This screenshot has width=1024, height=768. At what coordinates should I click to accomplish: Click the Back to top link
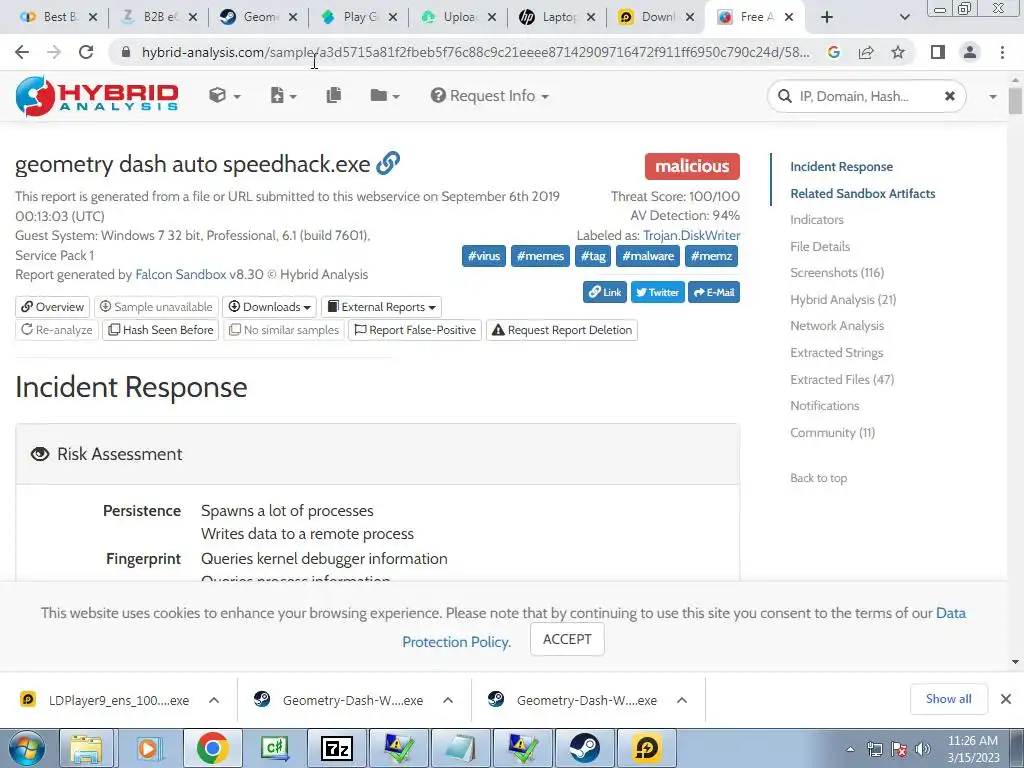pos(818,478)
